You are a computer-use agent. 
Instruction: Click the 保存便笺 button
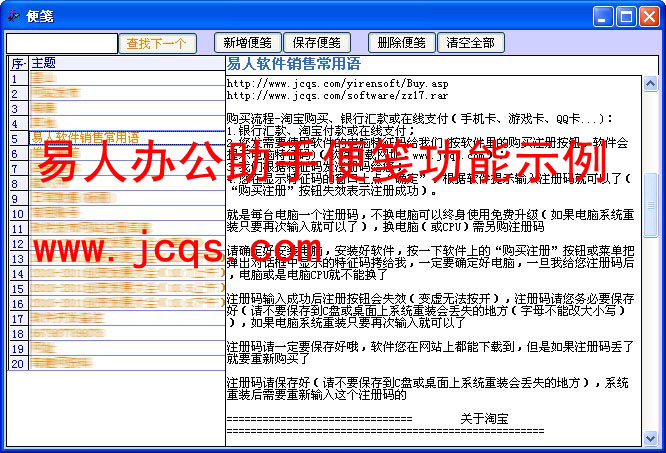pyautogui.click(x=317, y=43)
